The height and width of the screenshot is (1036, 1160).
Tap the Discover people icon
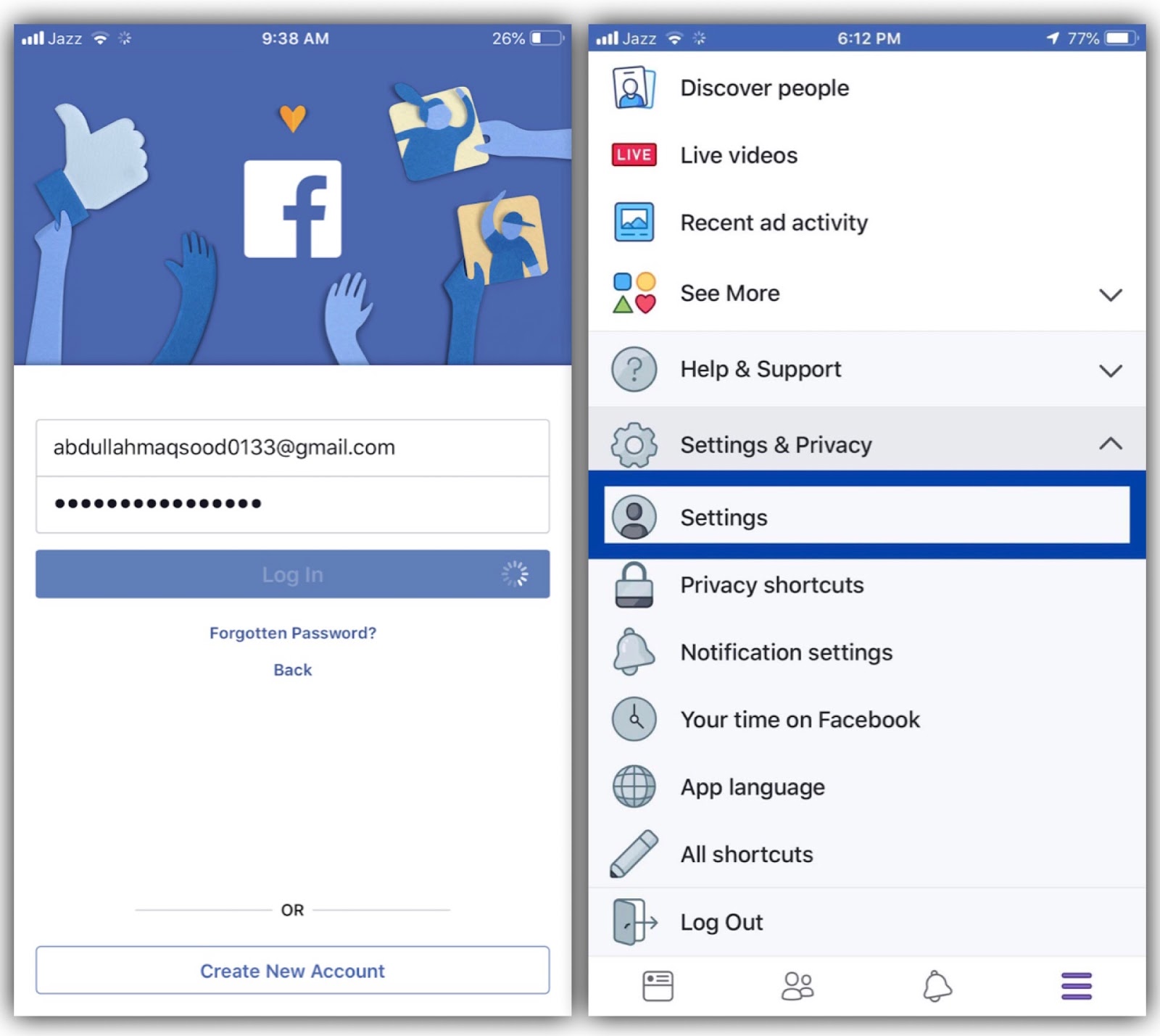(x=634, y=88)
